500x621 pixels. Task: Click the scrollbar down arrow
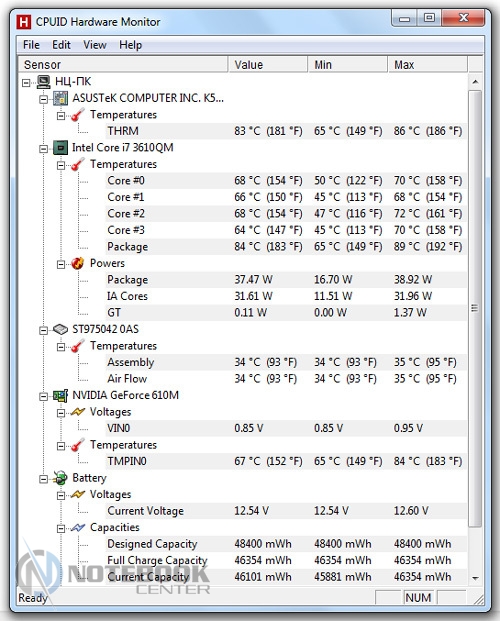(475, 578)
